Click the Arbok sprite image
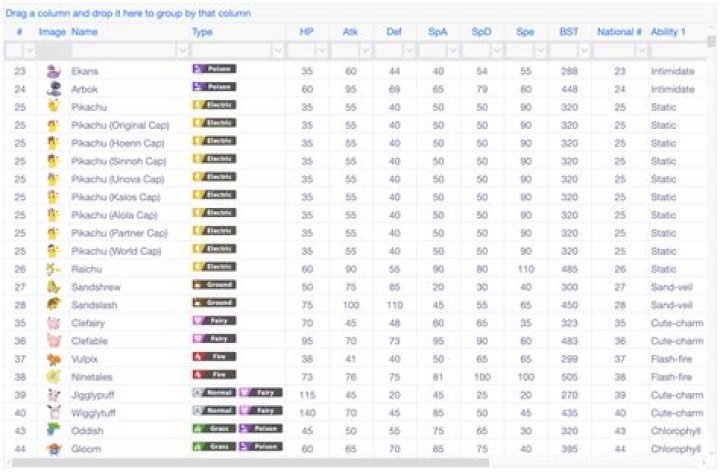This screenshot has height=472, width=720. pos(54,89)
